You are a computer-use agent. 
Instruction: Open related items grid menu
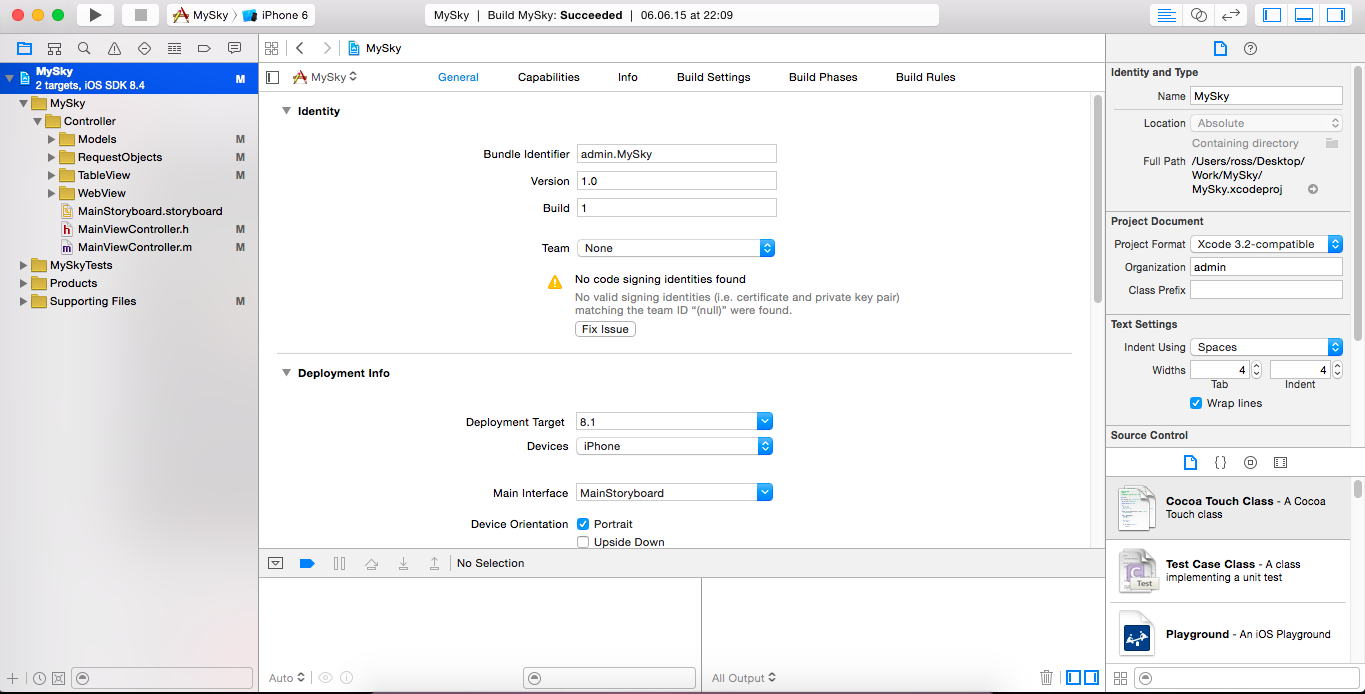(x=270, y=48)
